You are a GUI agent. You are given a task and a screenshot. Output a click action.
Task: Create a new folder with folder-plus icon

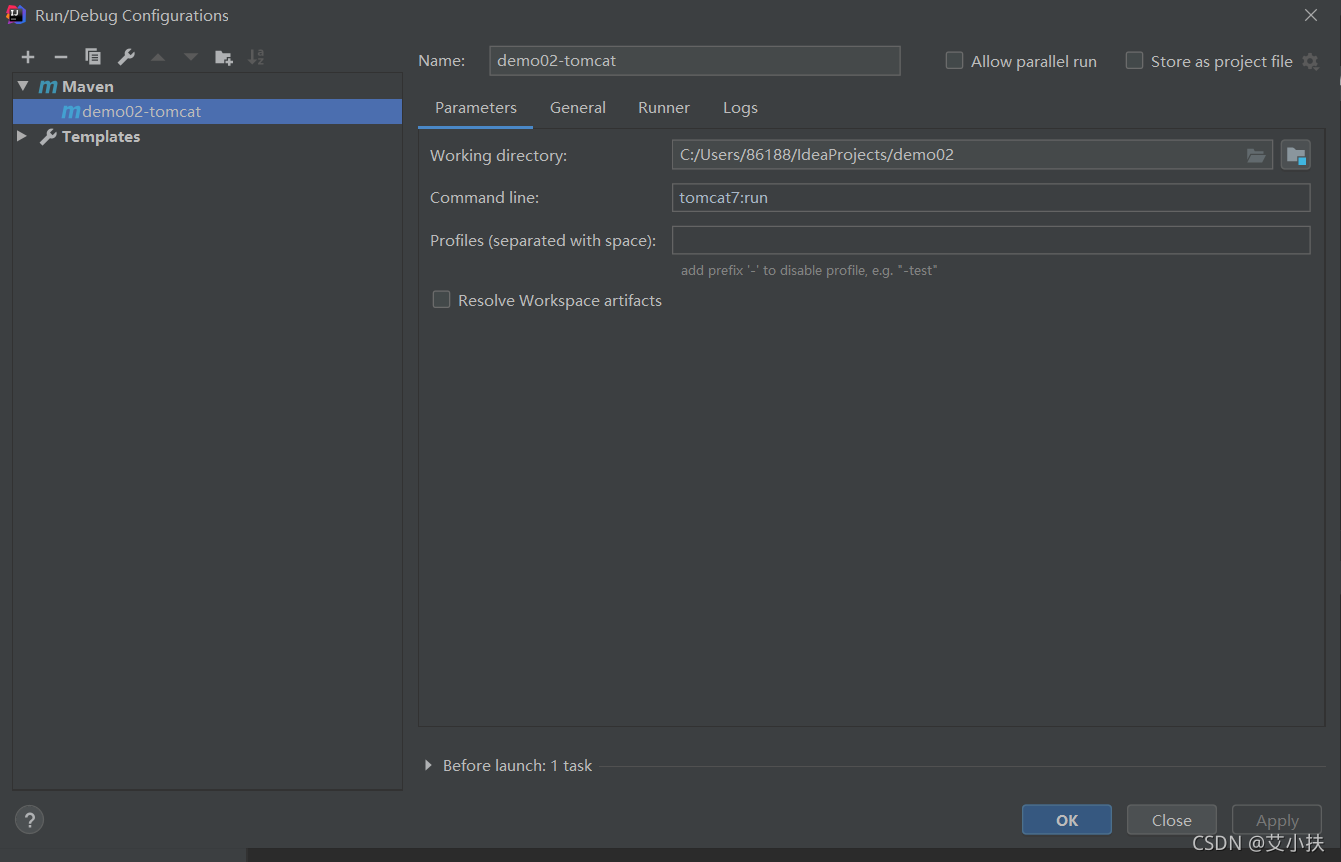(224, 57)
